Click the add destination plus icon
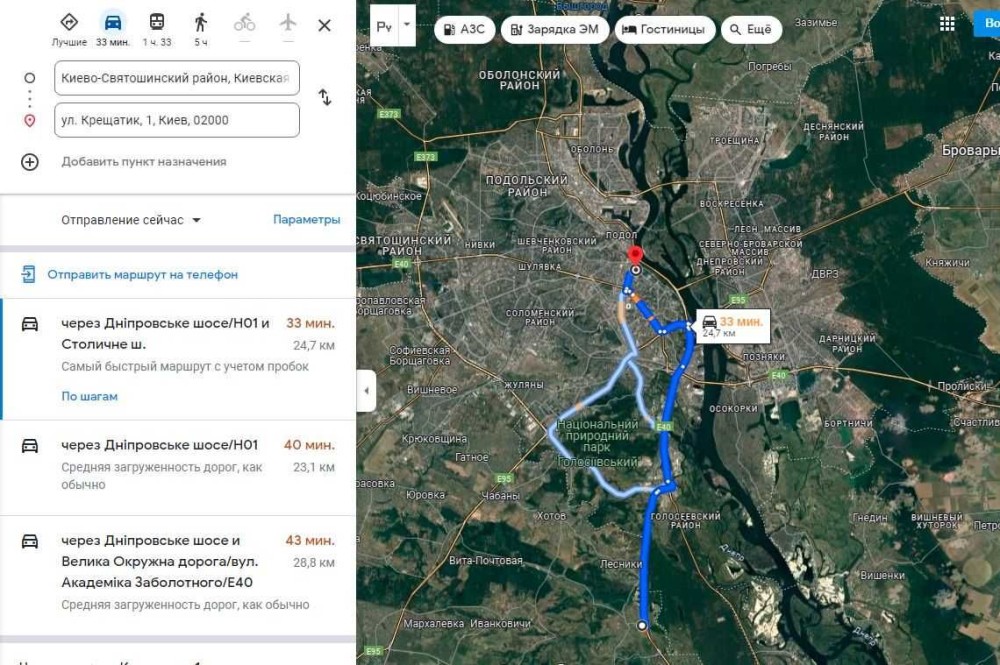1000x665 pixels. point(29,162)
